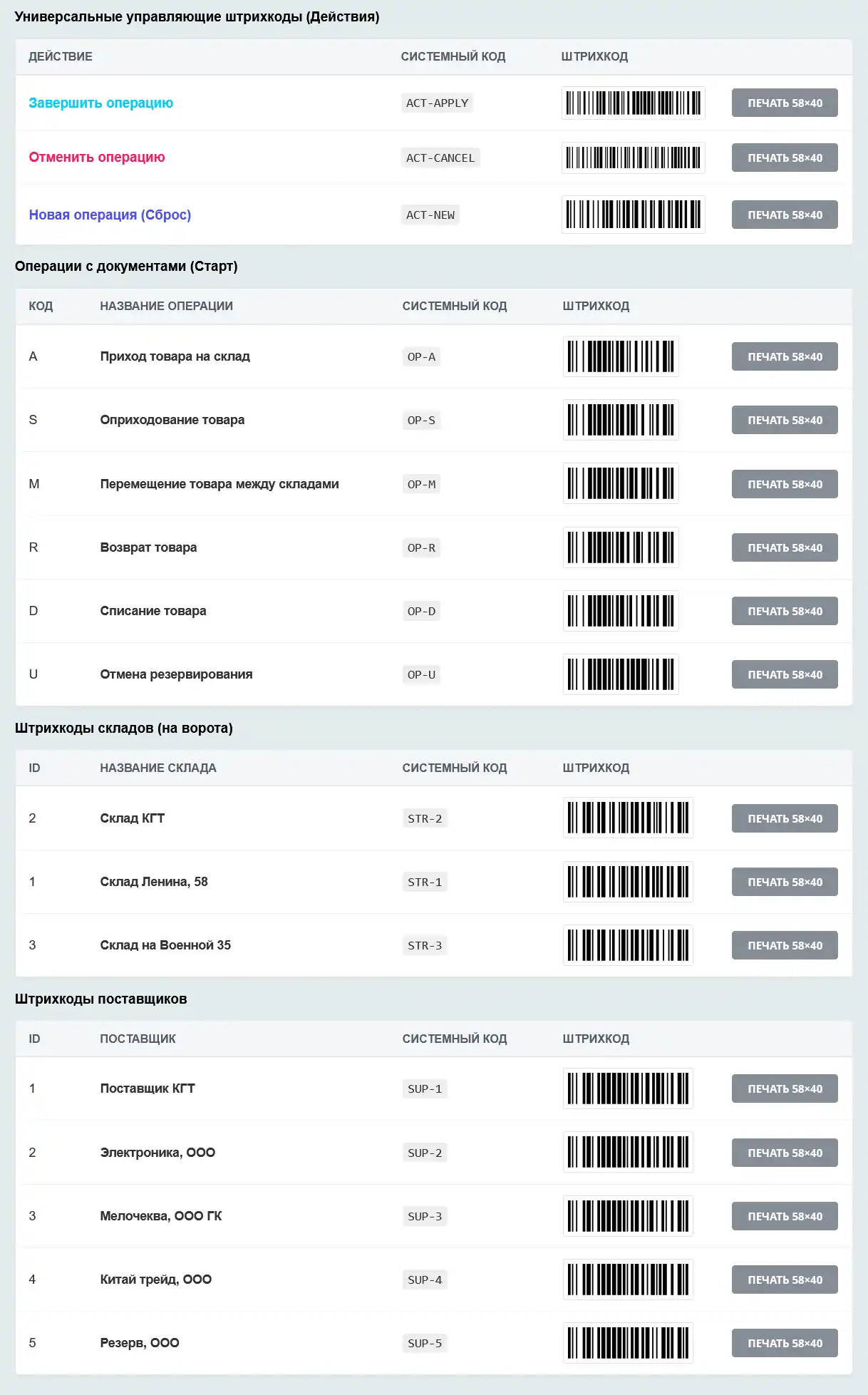868x1395 pixels.
Task: Click the ACT-NEW barcode image
Action: click(x=633, y=215)
